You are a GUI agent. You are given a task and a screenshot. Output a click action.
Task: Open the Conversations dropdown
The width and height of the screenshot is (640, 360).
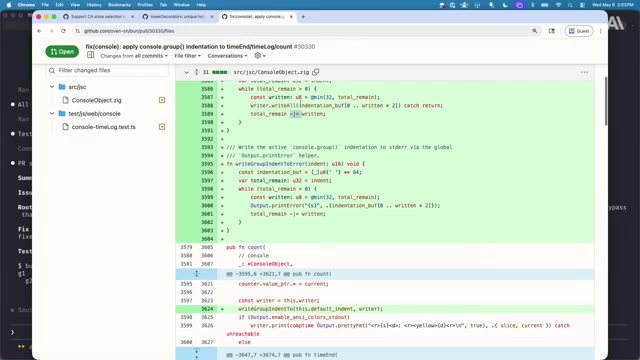pos(227,56)
